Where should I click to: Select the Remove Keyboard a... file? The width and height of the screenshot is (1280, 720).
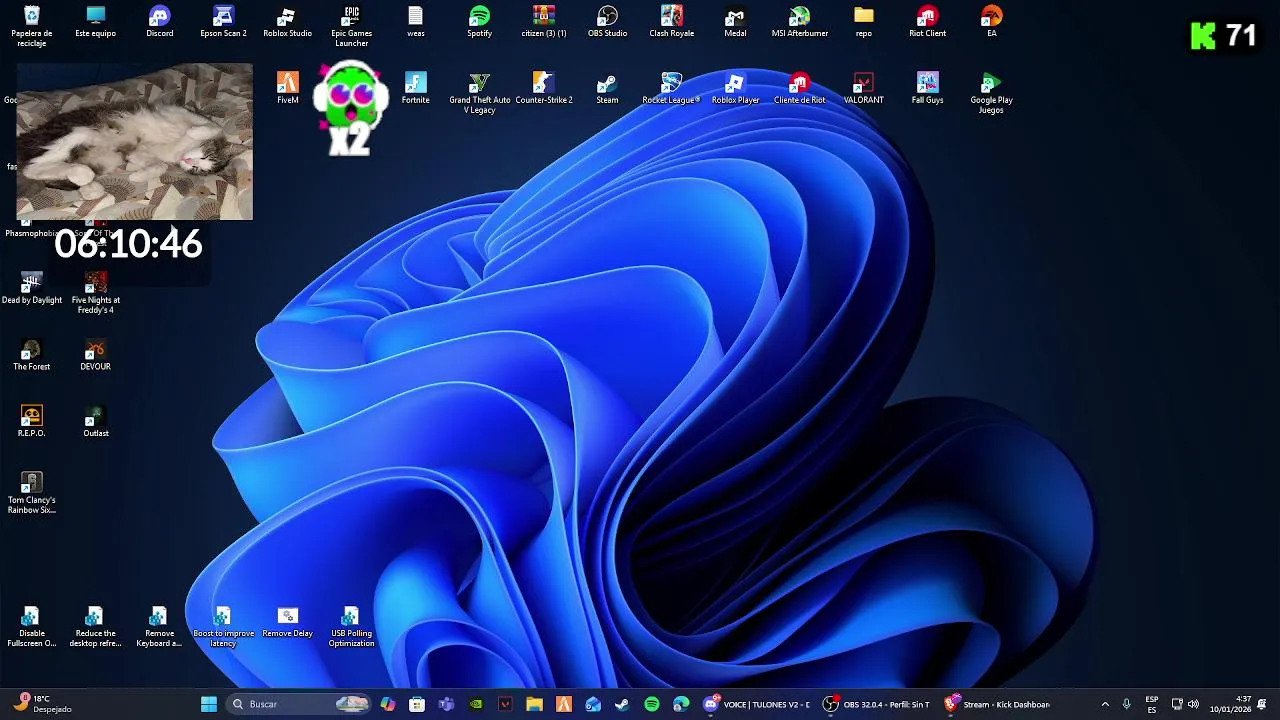tap(159, 627)
